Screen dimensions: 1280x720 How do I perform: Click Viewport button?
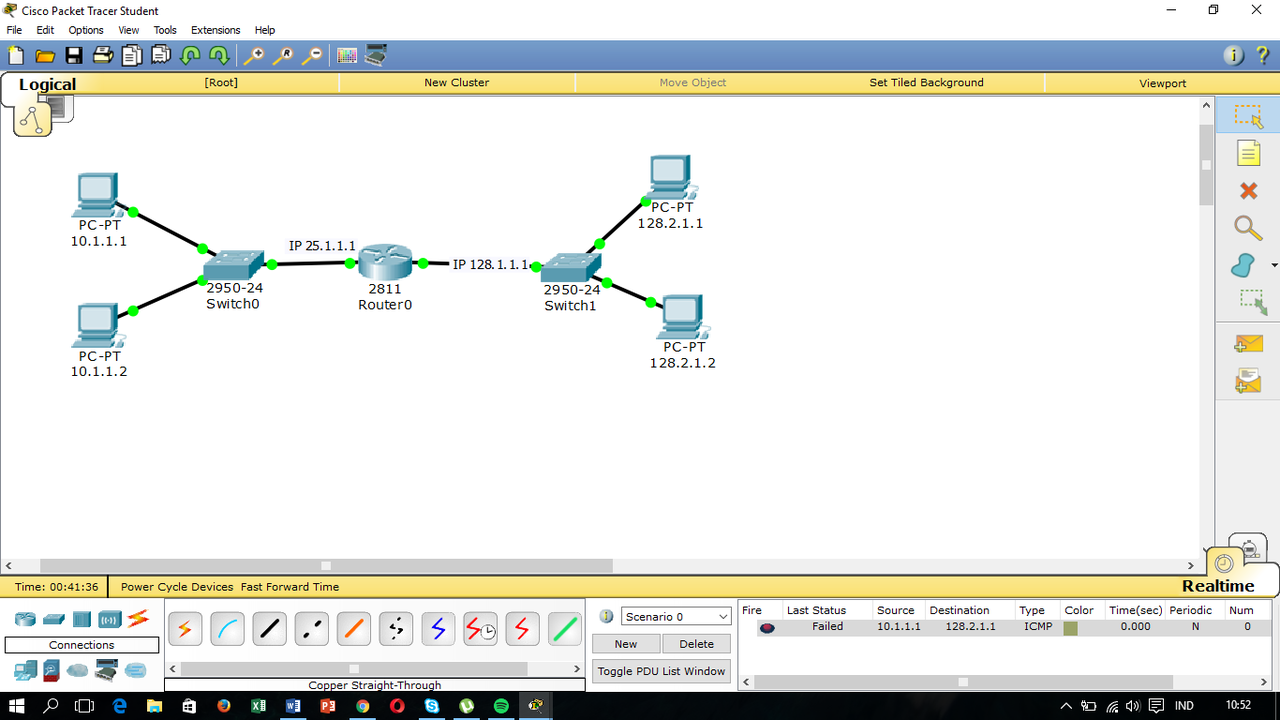(x=1163, y=83)
